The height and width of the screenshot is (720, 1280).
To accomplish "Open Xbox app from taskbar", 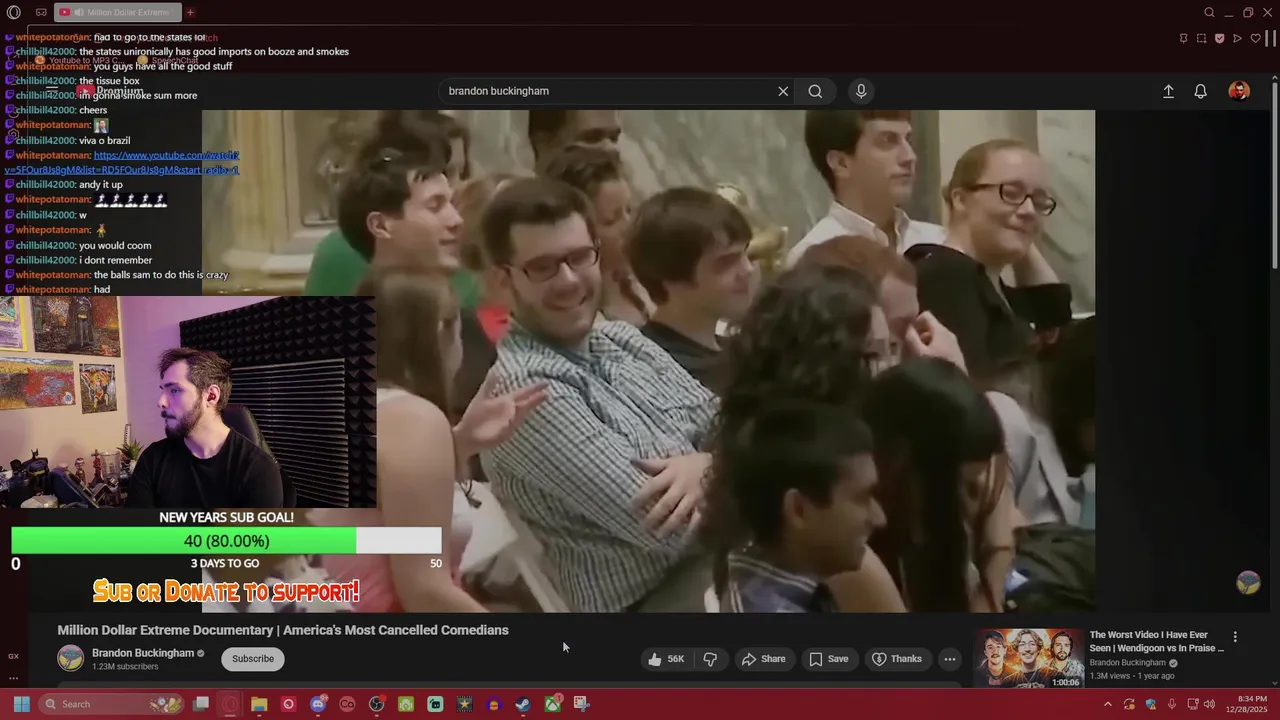I will pyautogui.click(x=552, y=704).
